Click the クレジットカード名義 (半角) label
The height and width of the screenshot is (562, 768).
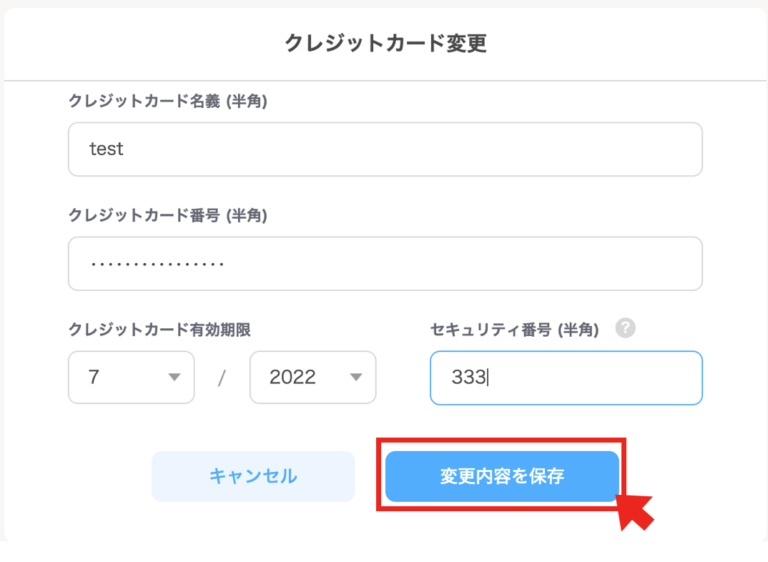click(x=168, y=101)
